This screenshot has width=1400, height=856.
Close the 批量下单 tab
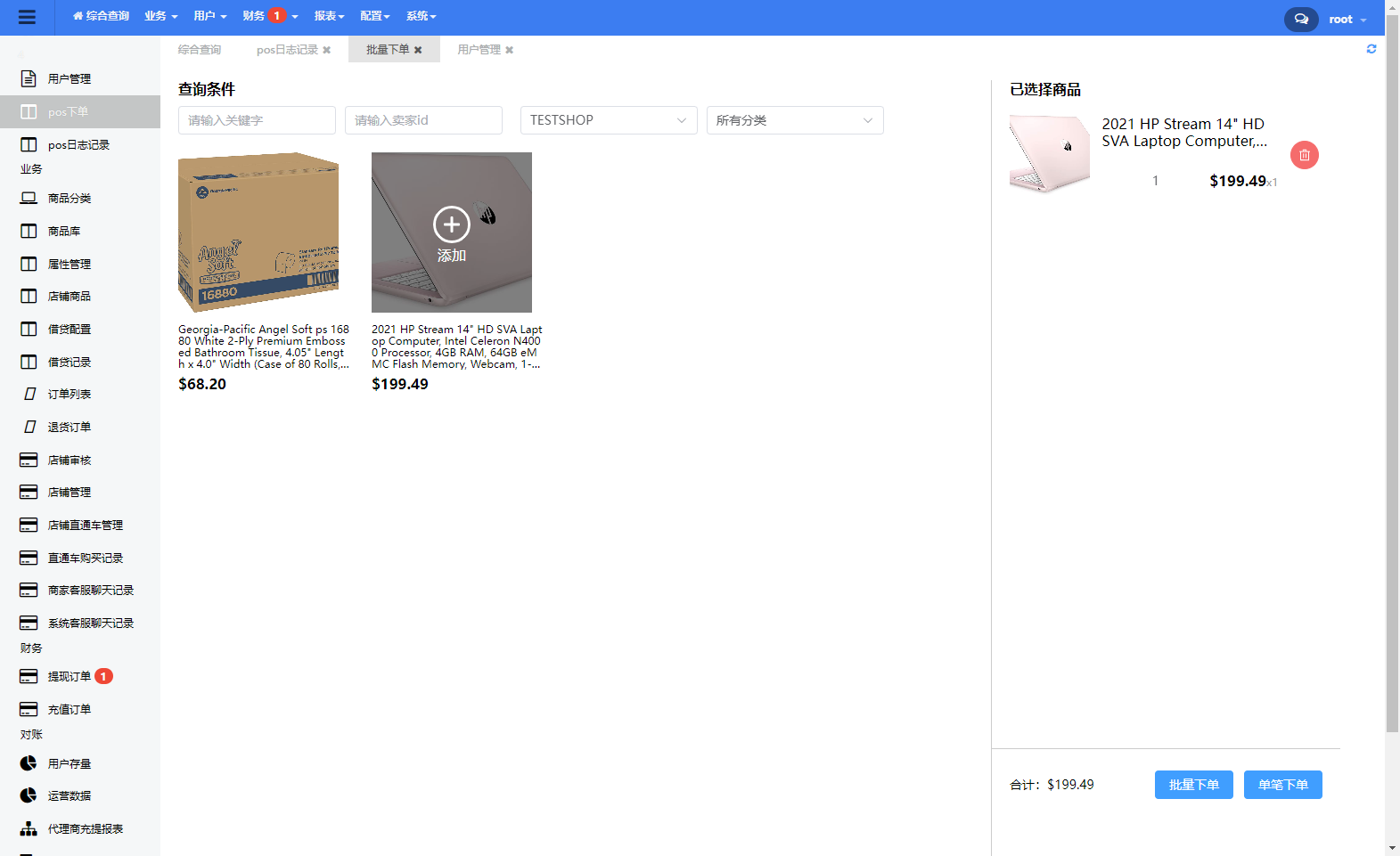coord(418,50)
